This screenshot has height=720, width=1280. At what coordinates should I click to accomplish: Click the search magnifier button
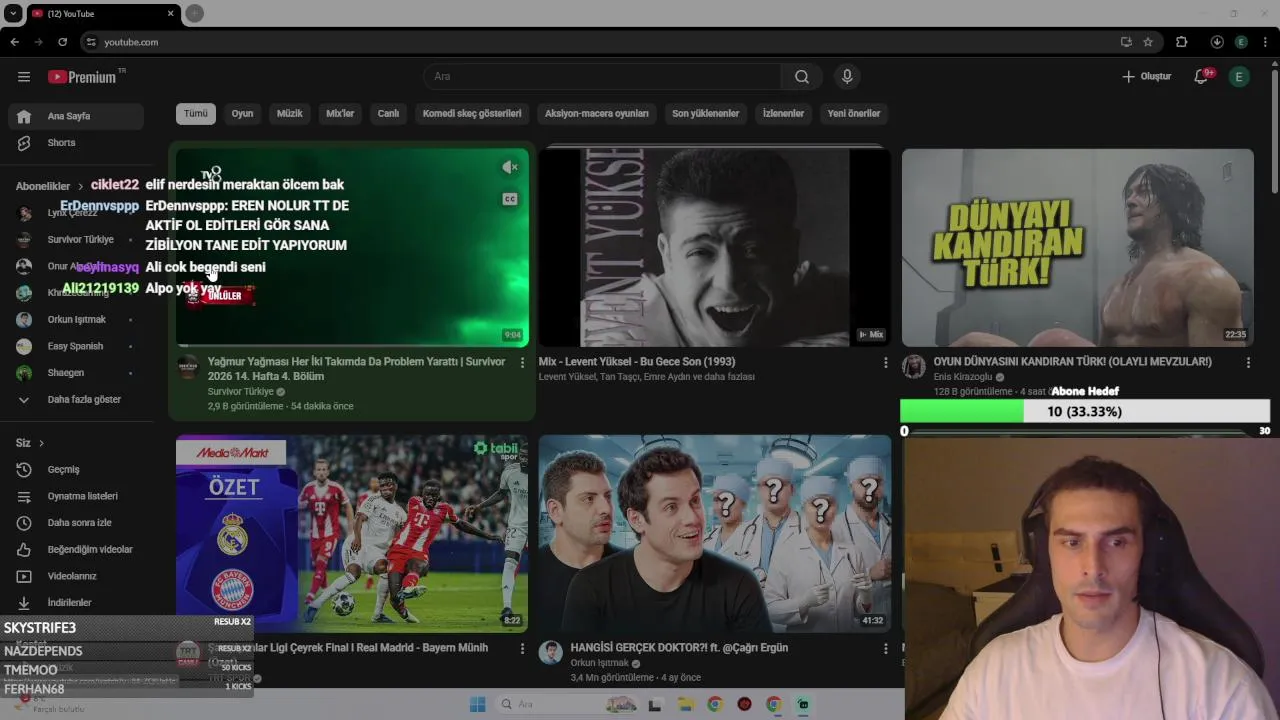pyautogui.click(x=802, y=77)
